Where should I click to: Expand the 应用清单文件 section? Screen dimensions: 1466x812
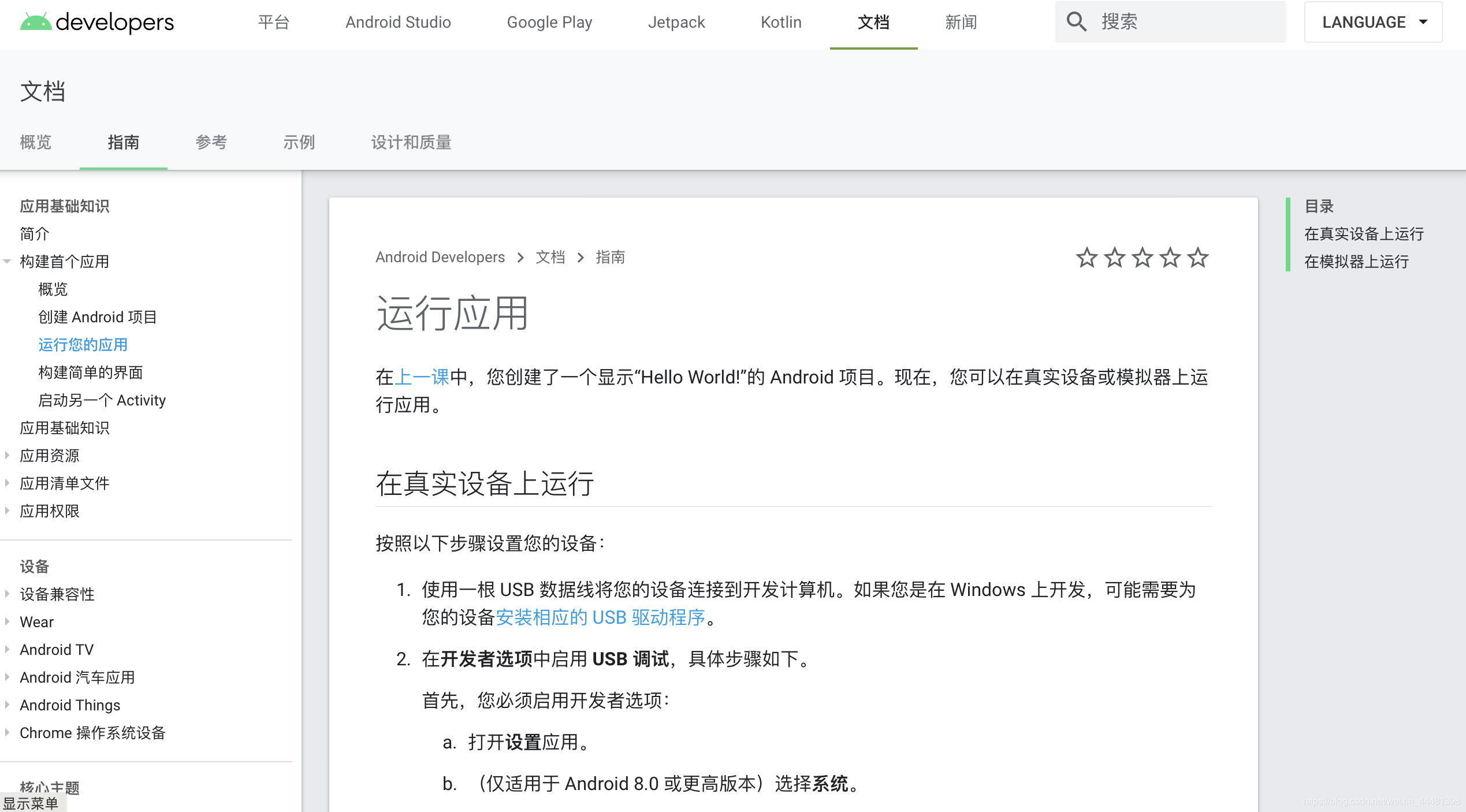coord(7,483)
